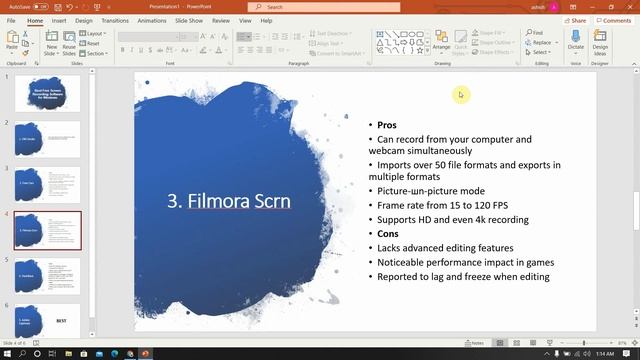Open the font name combo box
640x360 pixels.
coord(149,37)
